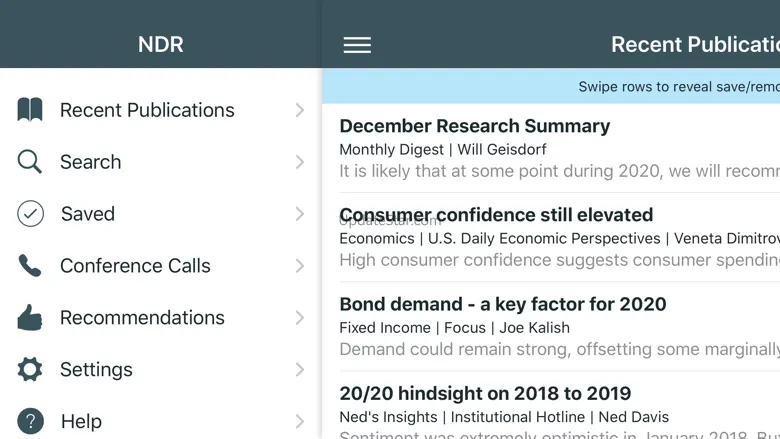Tap the Swipe rows hint banner
This screenshot has height=439, width=780.
pos(551,87)
